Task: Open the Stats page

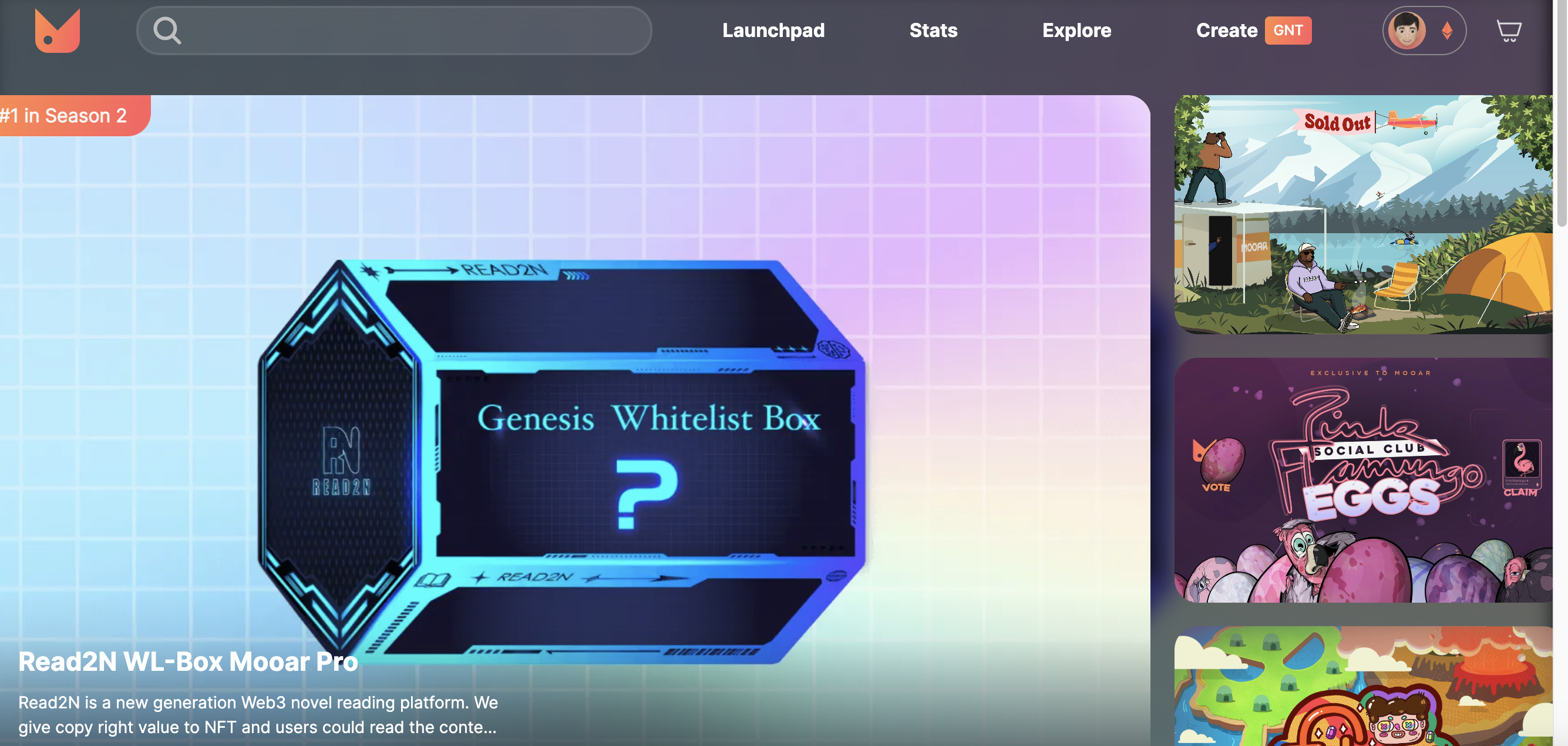Action: (x=933, y=31)
